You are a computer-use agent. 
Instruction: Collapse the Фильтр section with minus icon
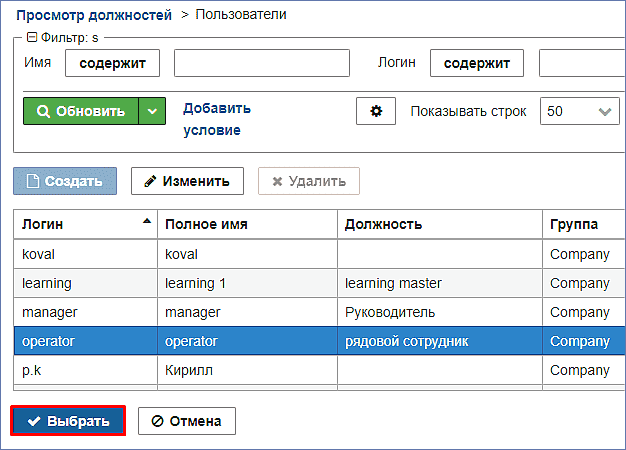[x=32, y=38]
